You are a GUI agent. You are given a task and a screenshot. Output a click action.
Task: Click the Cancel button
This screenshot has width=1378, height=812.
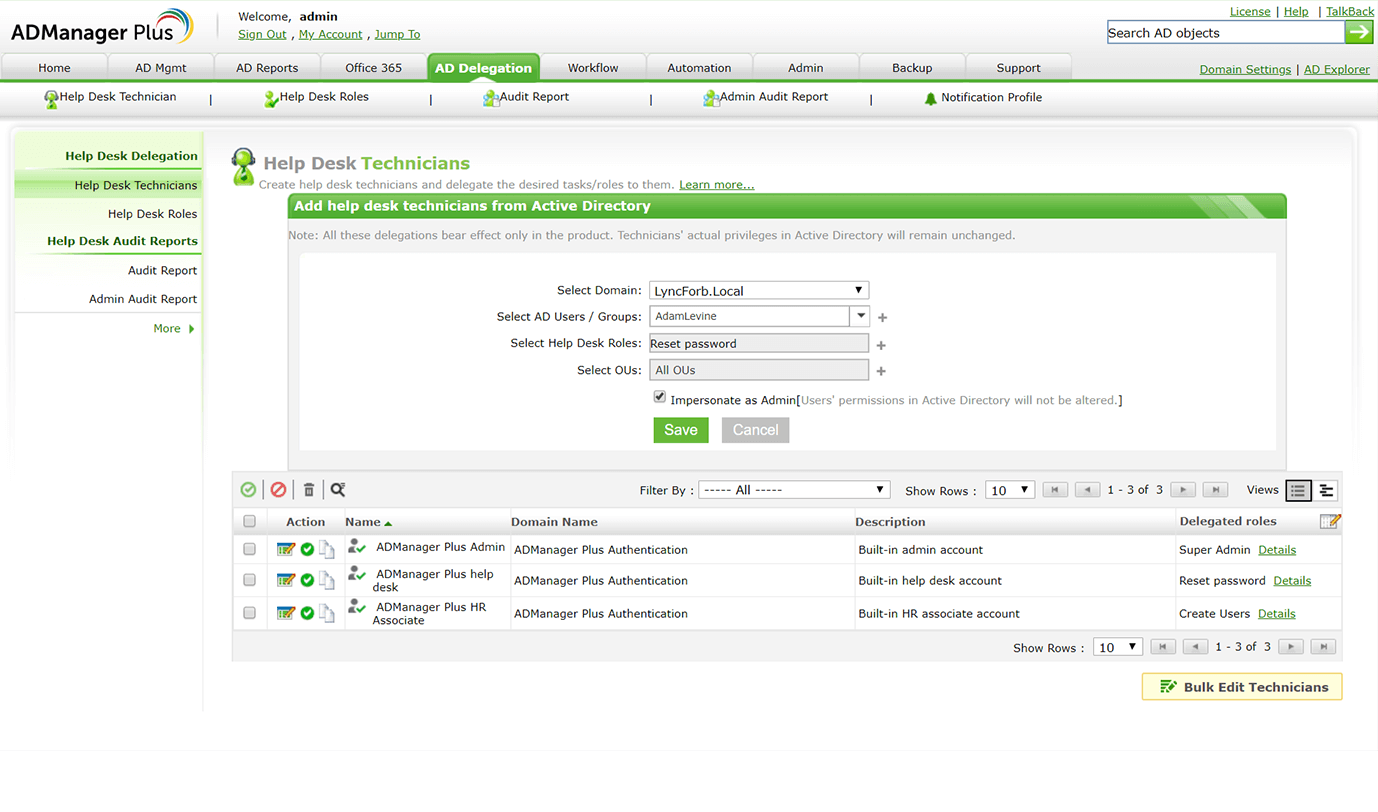(x=755, y=430)
